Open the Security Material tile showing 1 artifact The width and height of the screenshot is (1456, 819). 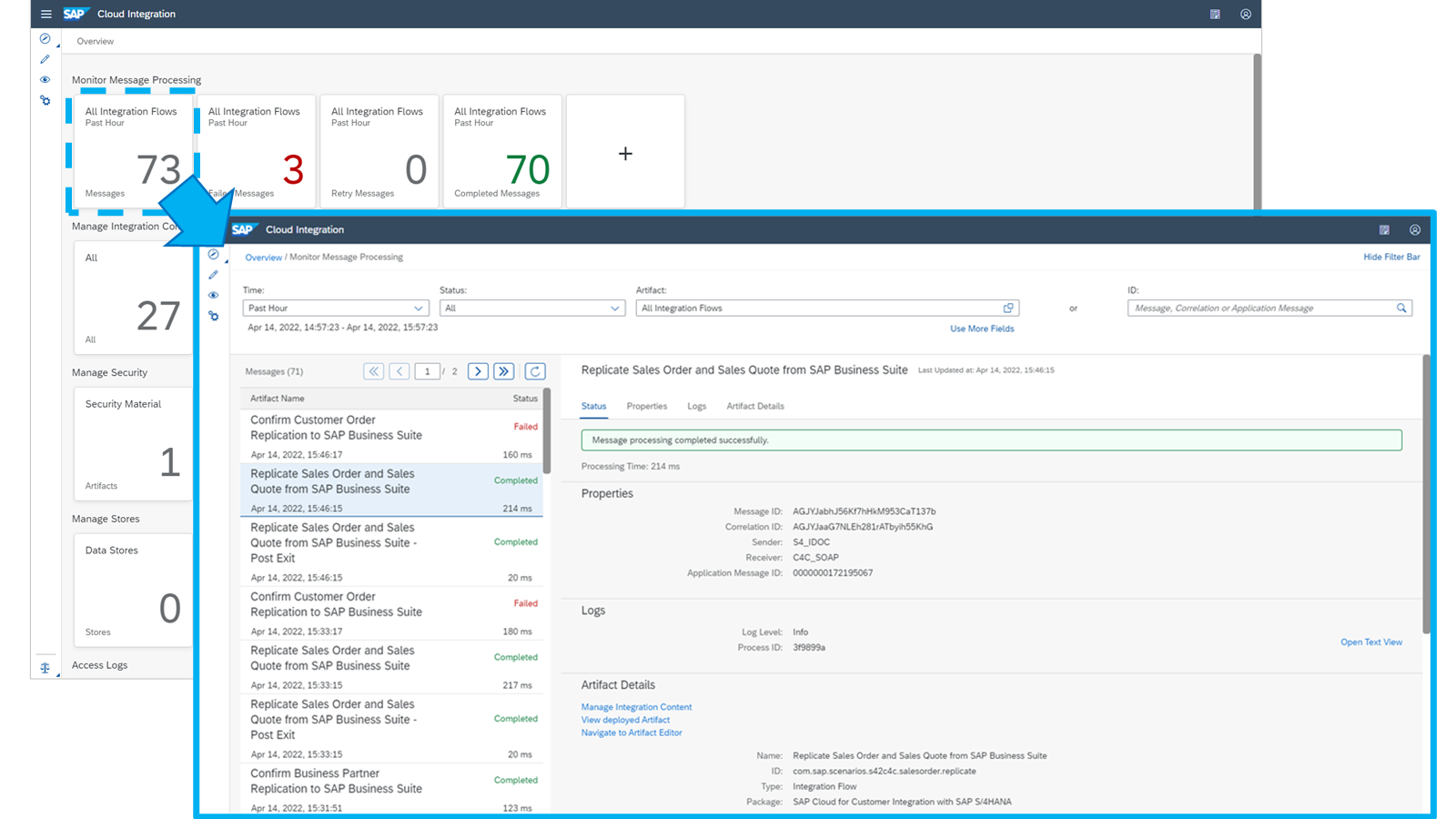[x=133, y=444]
